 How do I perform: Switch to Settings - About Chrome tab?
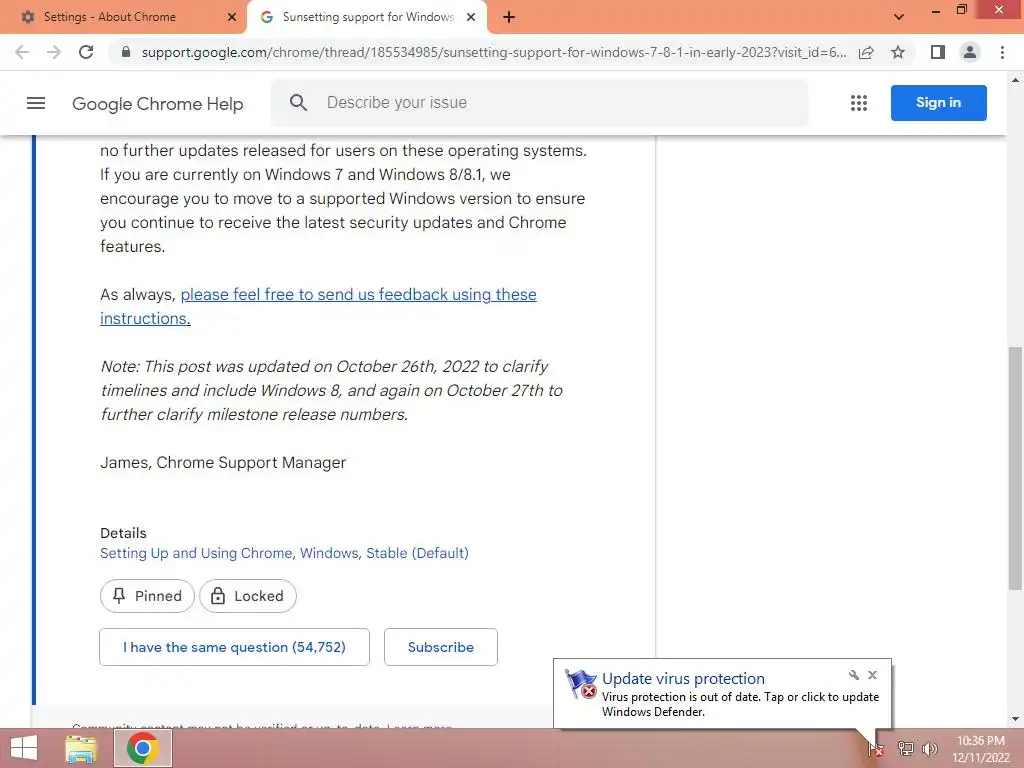[124, 17]
